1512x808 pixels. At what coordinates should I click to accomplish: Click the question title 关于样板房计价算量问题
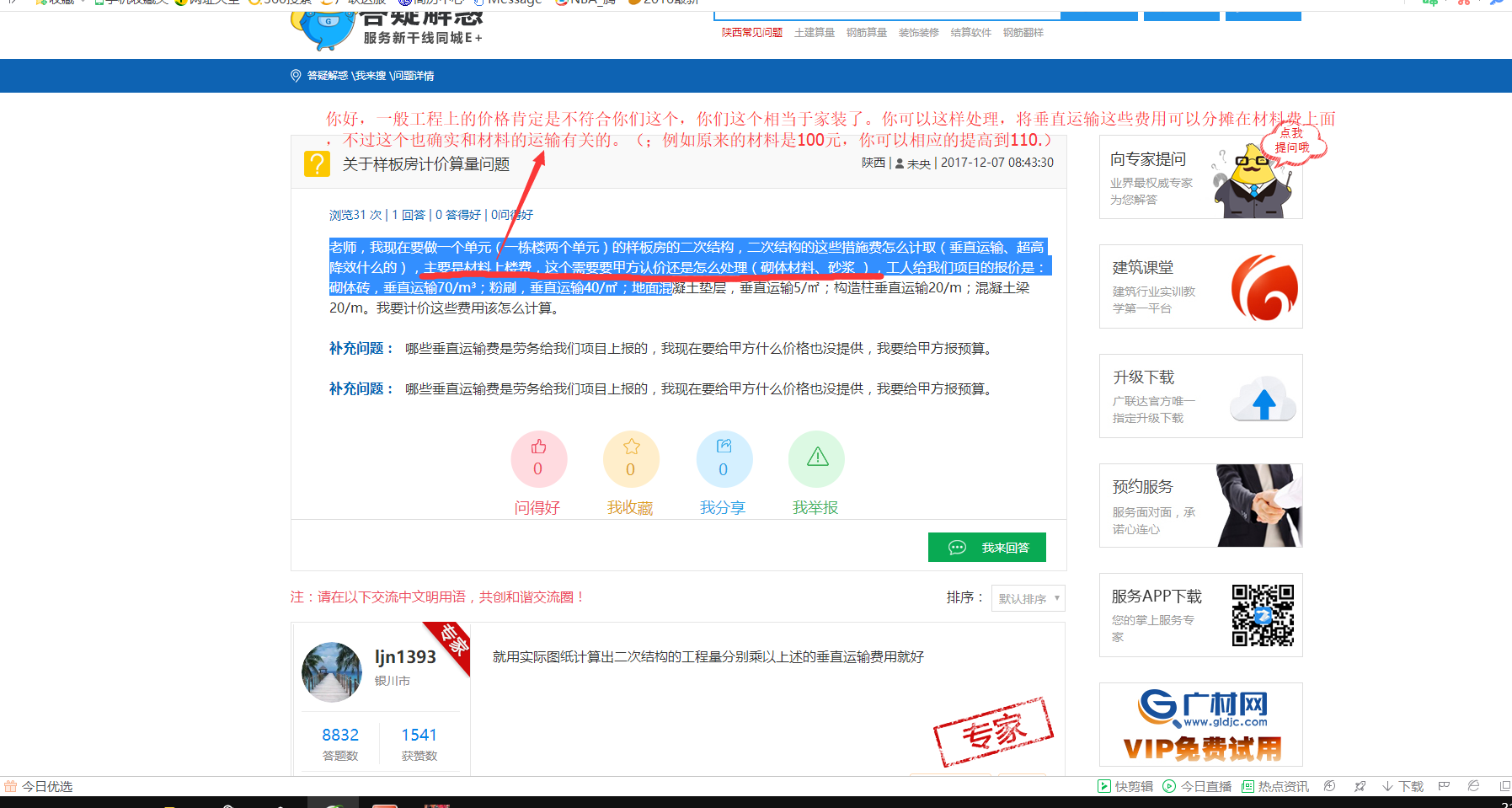click(426, 164)
